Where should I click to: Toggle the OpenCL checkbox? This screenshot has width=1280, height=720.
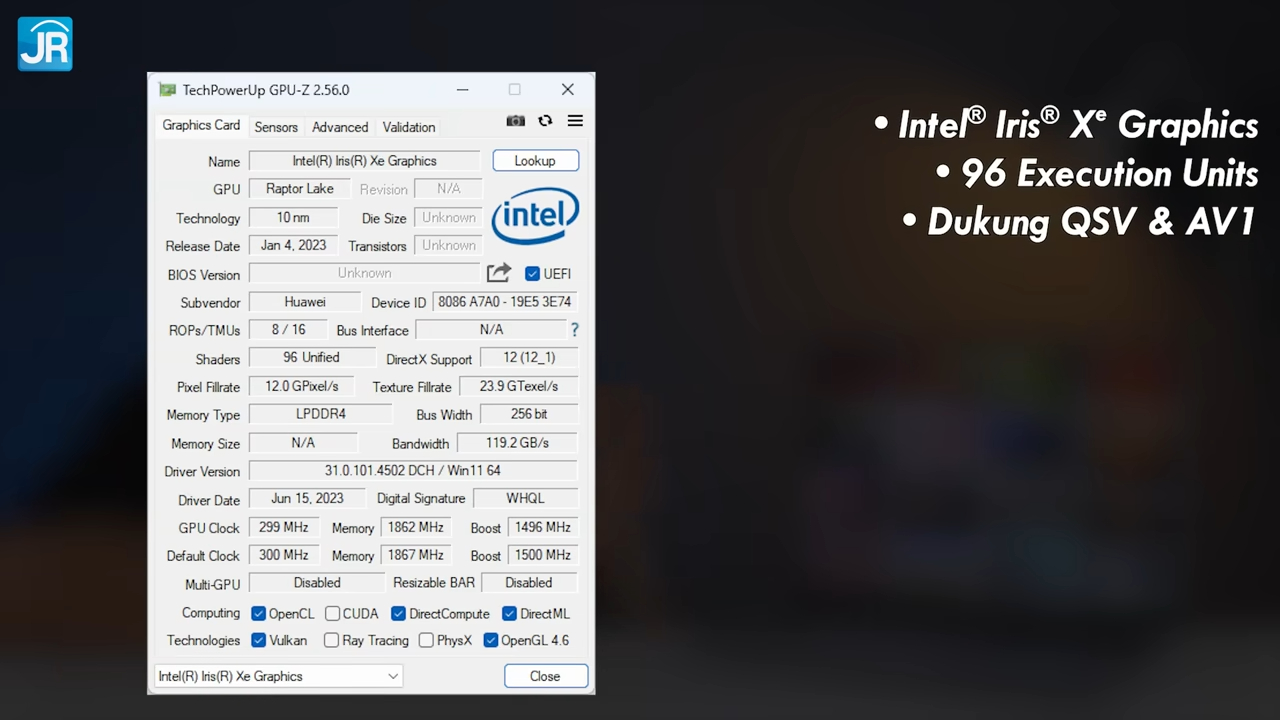[x=259, y=614]
